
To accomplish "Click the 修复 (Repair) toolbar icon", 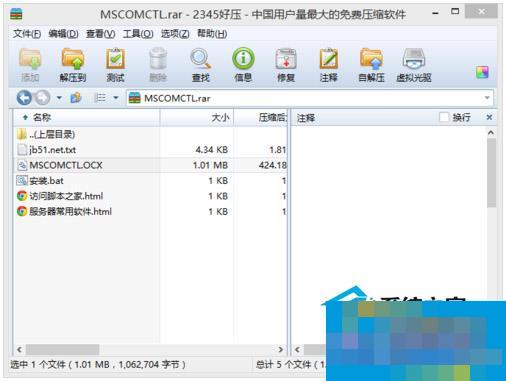I will pyautogui.click(x=286, y=65).
